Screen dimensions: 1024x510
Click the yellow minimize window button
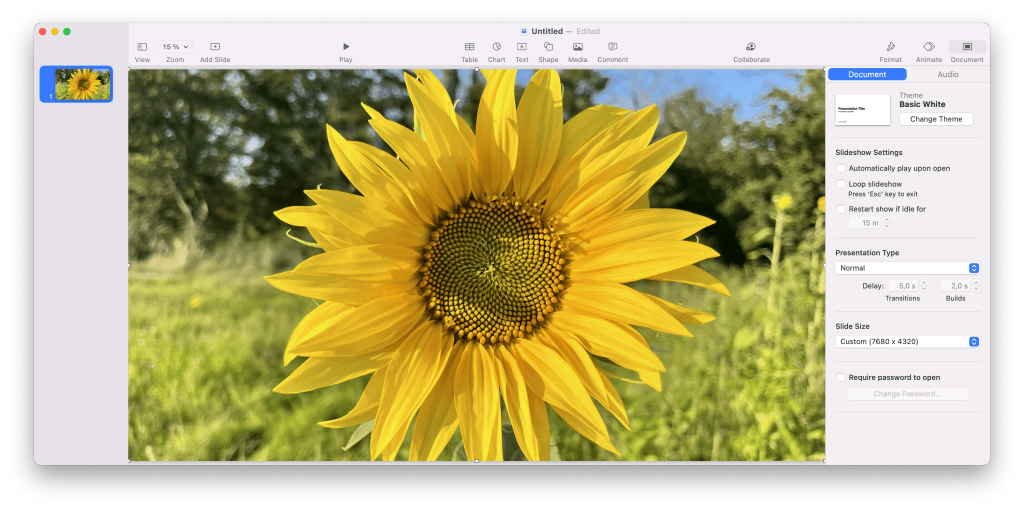click(x=55, y=31)
